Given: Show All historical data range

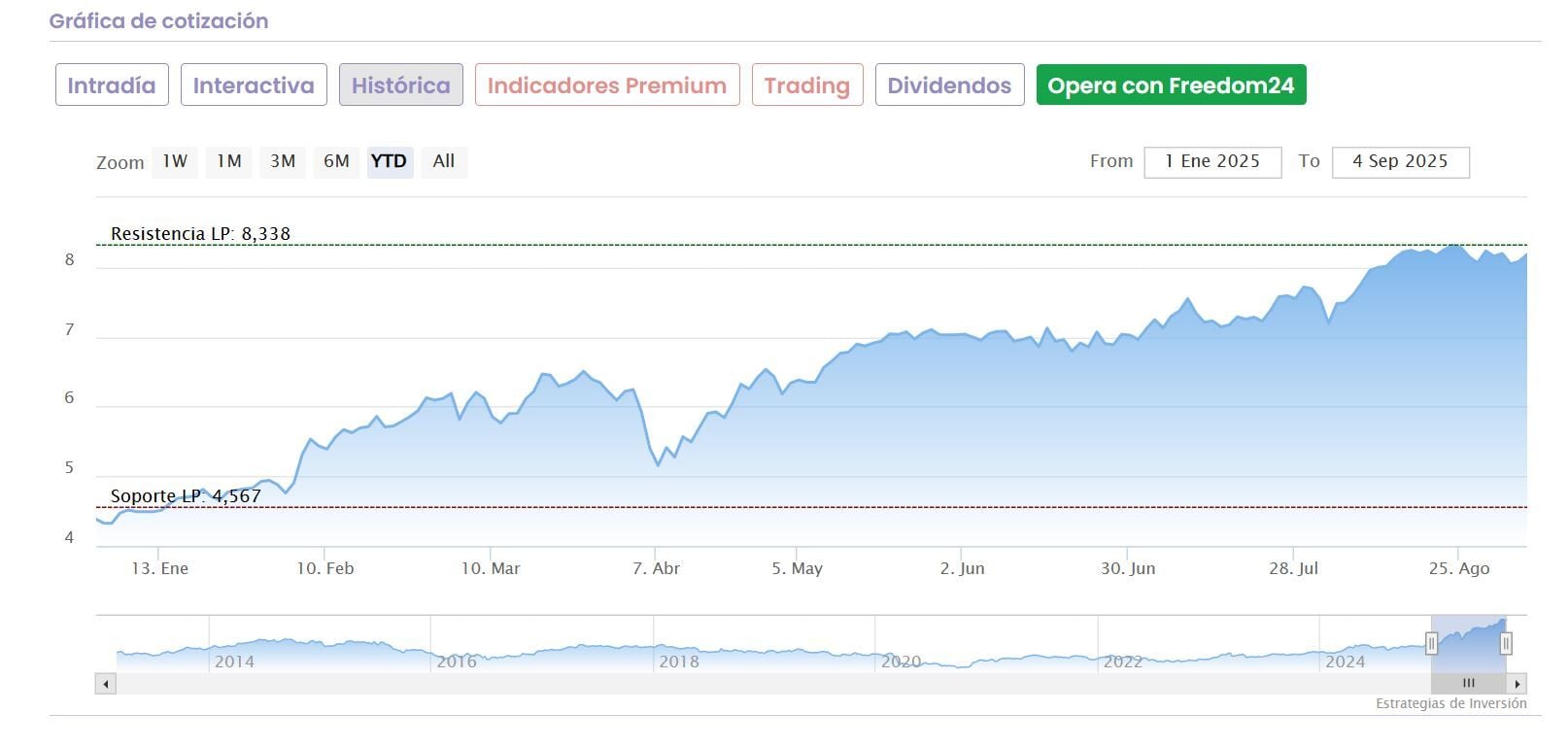Looking at the screenshot, I should tap(444, 161).
